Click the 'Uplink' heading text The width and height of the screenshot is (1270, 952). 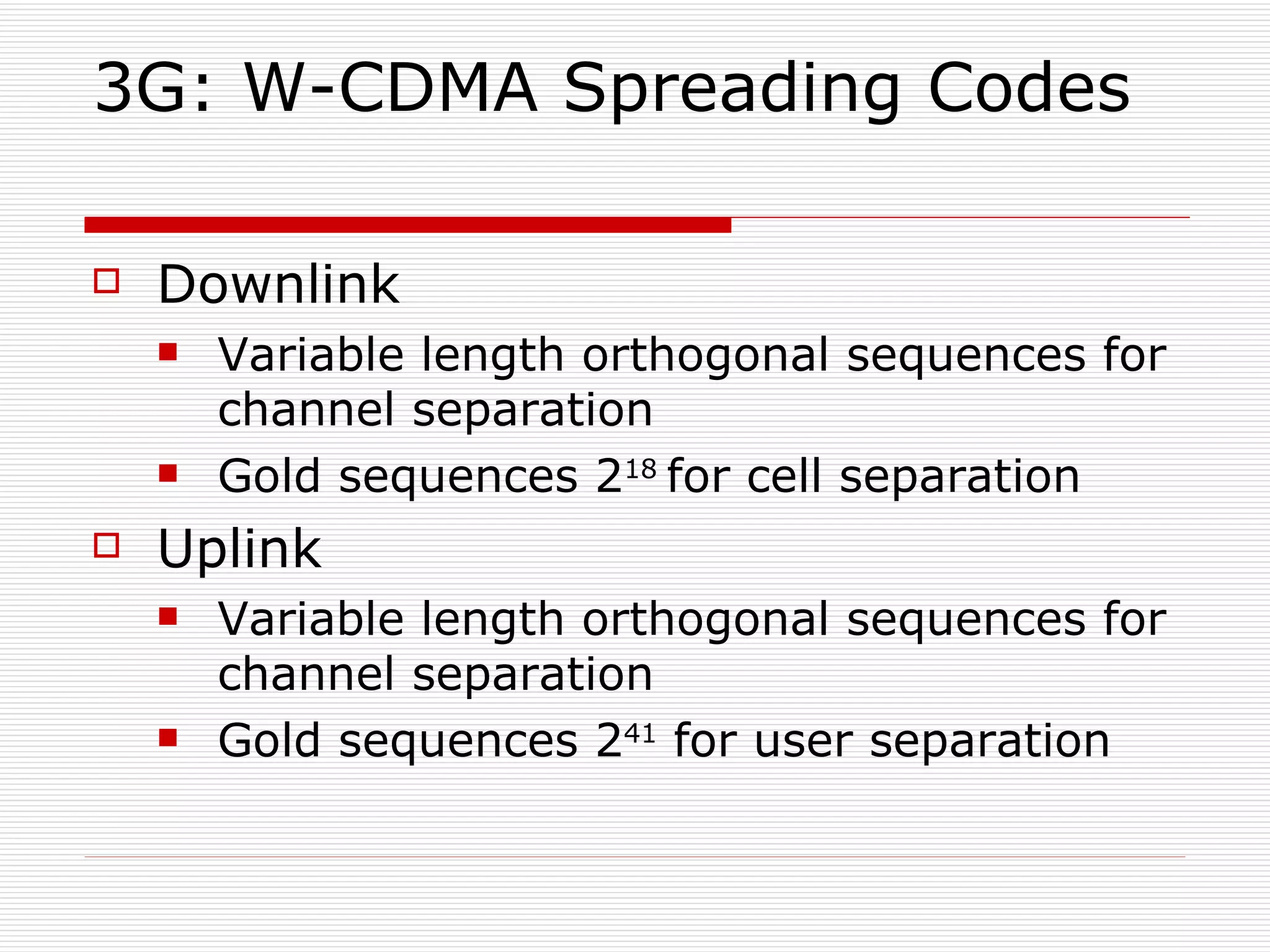[239, 549]
